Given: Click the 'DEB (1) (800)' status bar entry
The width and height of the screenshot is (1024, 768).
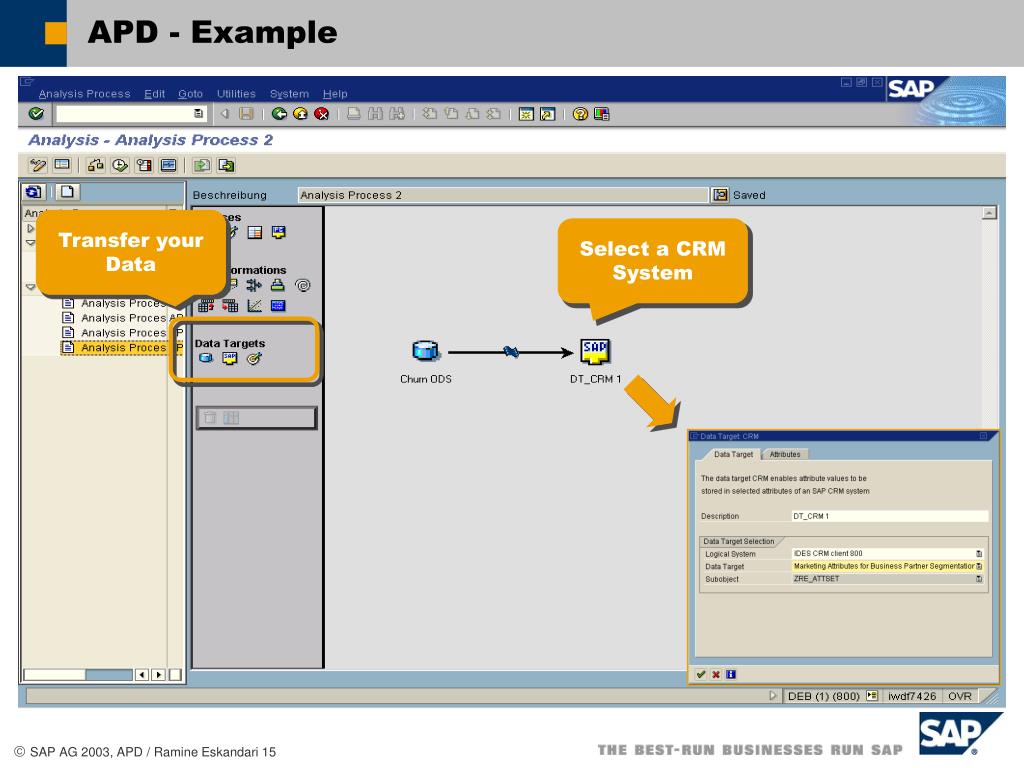Looking at the screenshot, I should point(824,696).
